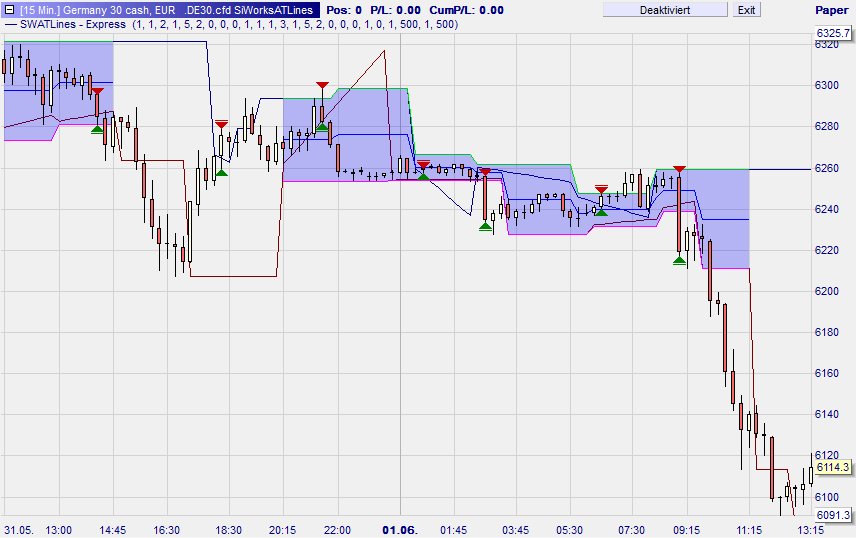Click the red signal triangle near 6250 after 06:30
The width and height of the screenshot is (856, 538).
pos(601,190)
